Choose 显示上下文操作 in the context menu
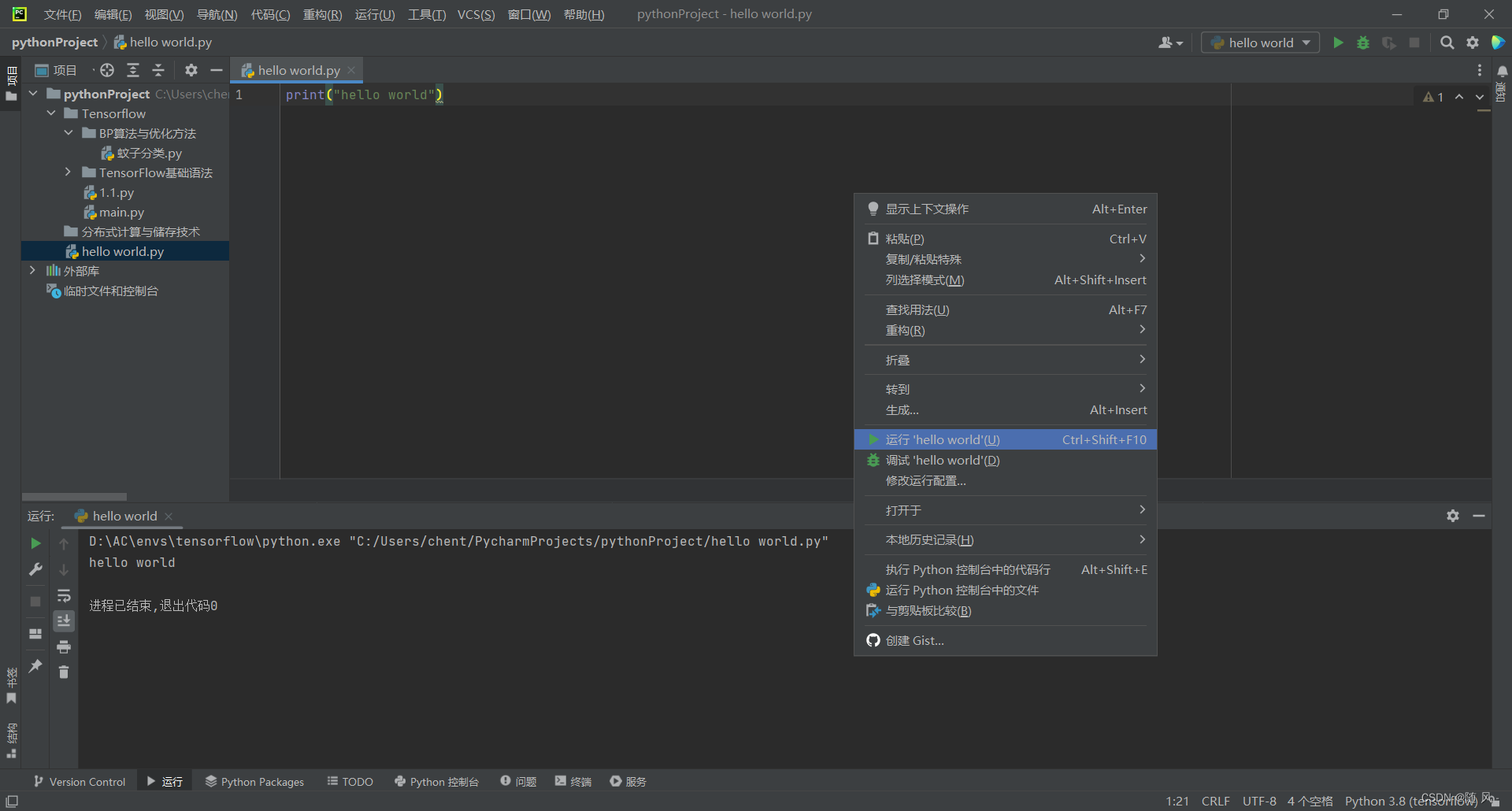 [1006, 209]
